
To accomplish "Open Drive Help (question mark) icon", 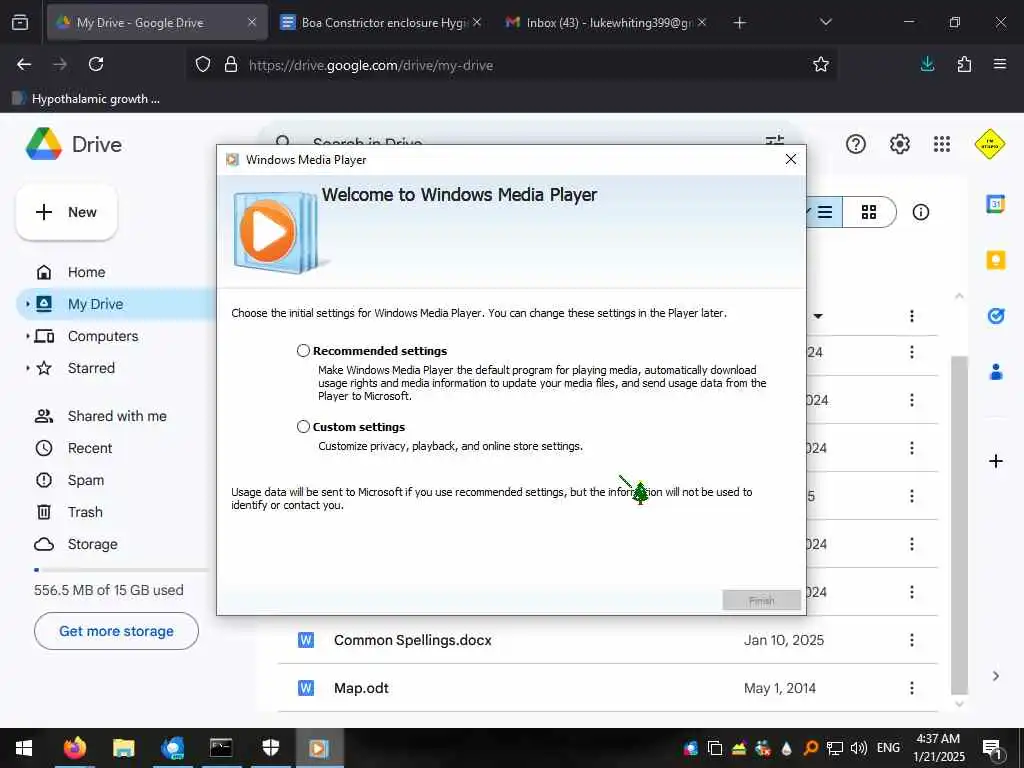I will coord(856,144).
